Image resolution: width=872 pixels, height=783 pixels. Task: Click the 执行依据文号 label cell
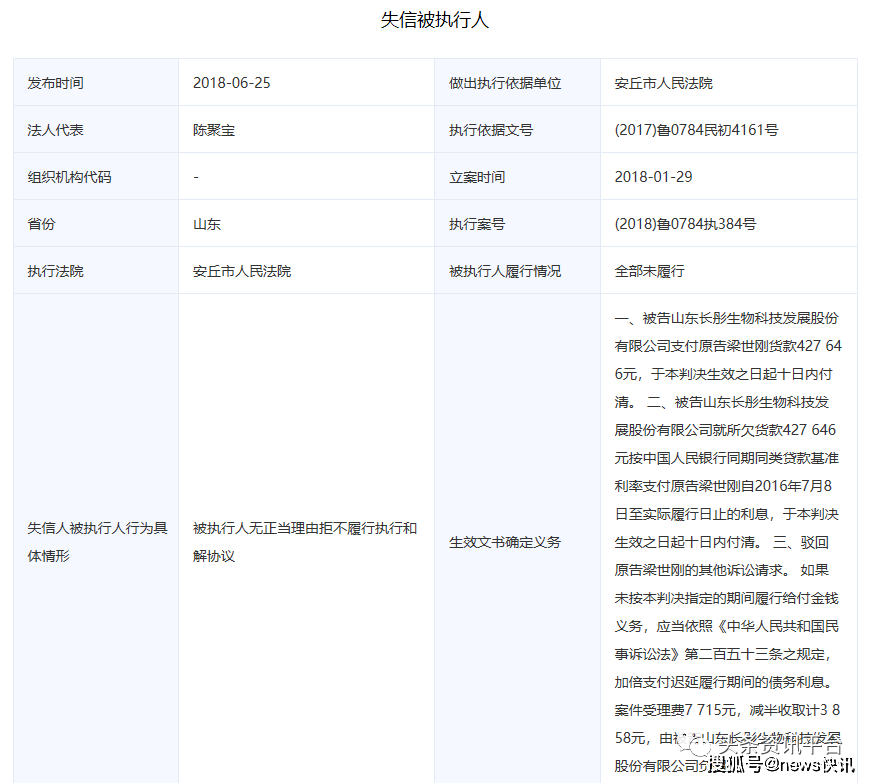click(x=491, y=130)
